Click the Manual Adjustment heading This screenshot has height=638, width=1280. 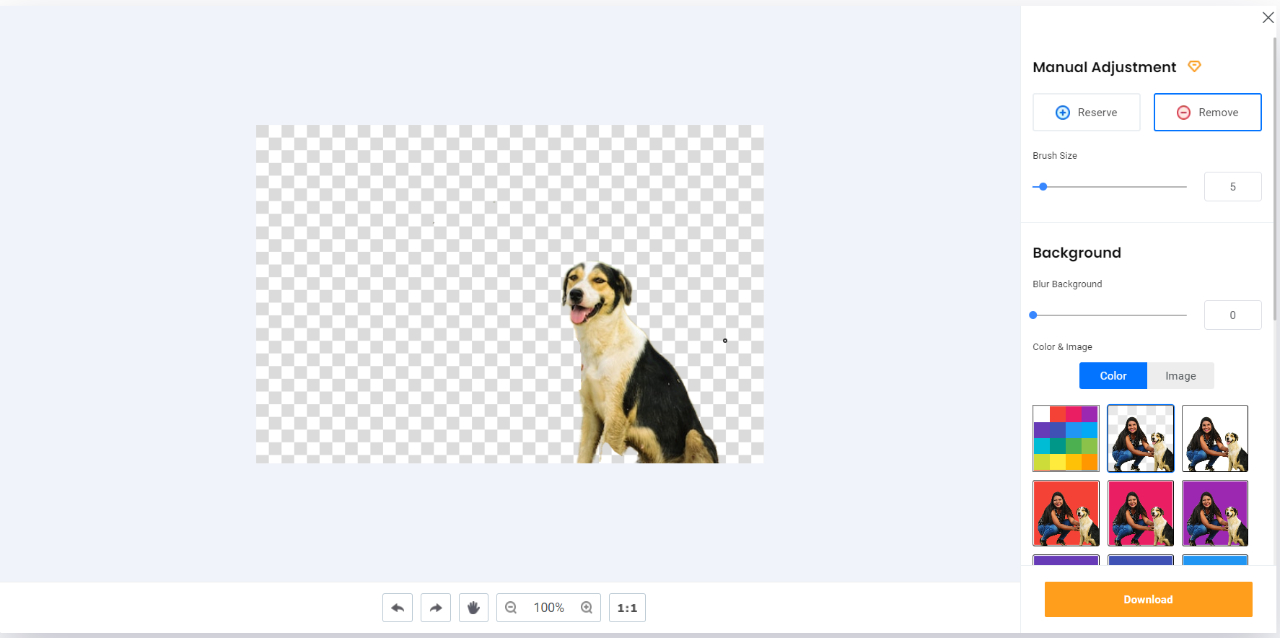pyautogui.click(x=1104, y=67)
